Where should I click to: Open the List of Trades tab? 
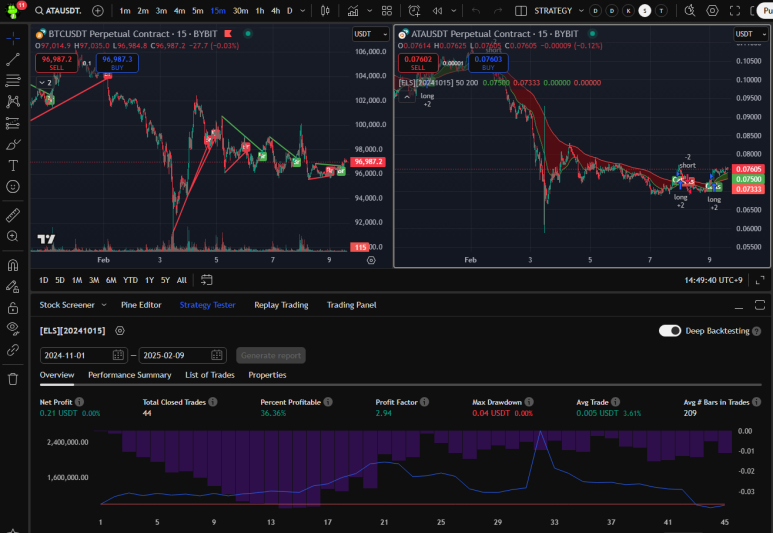coord(210,375)
